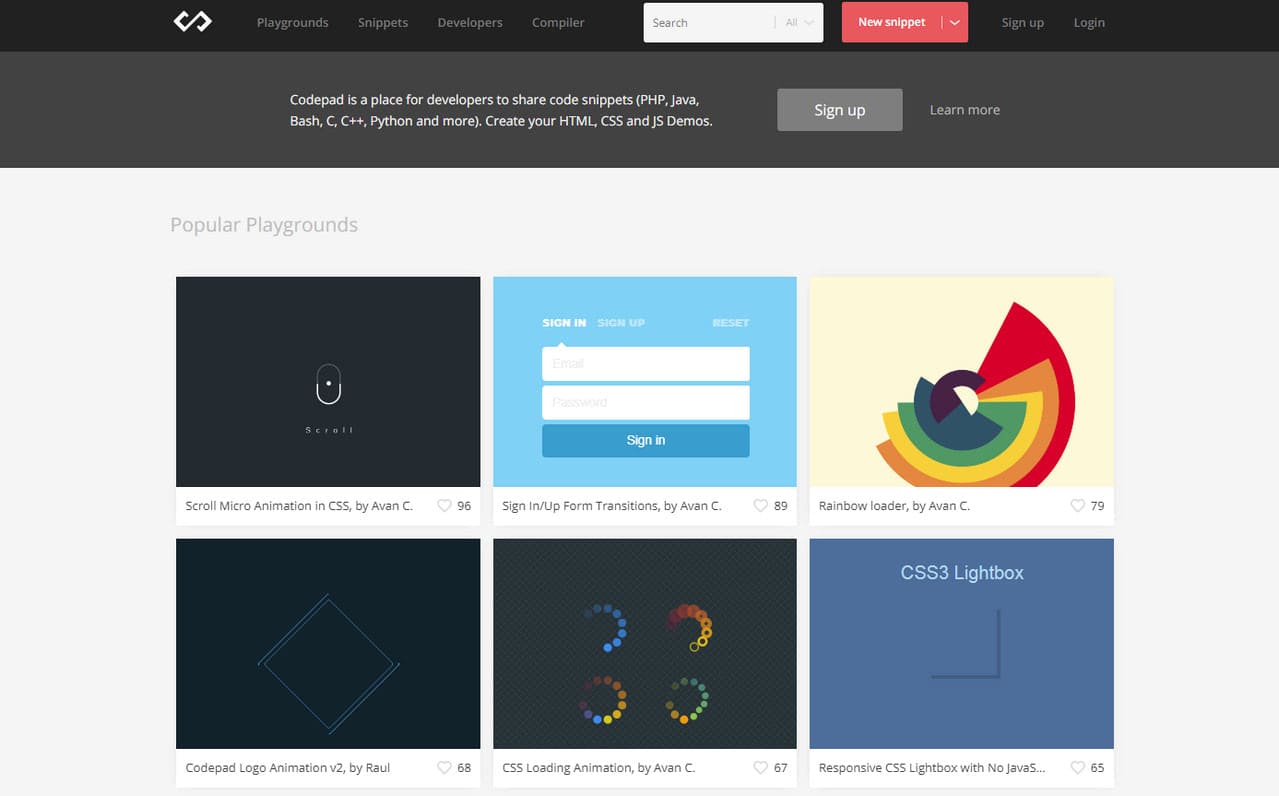Open Codepad Logo Animation v2 title link
The image size is (1279, 796).
(x=288, y=768)
